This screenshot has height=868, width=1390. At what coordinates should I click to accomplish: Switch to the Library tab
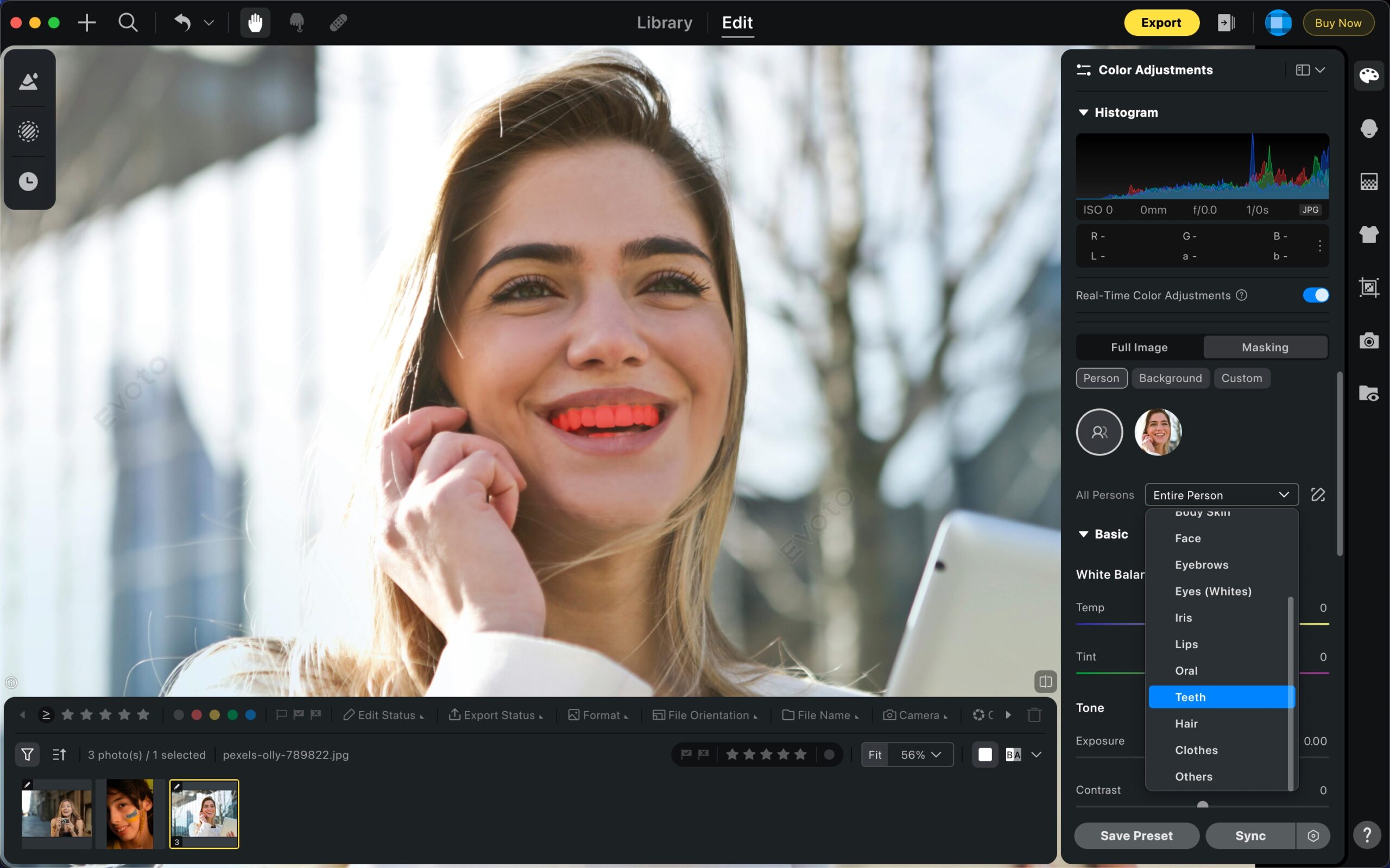[664, 23]
